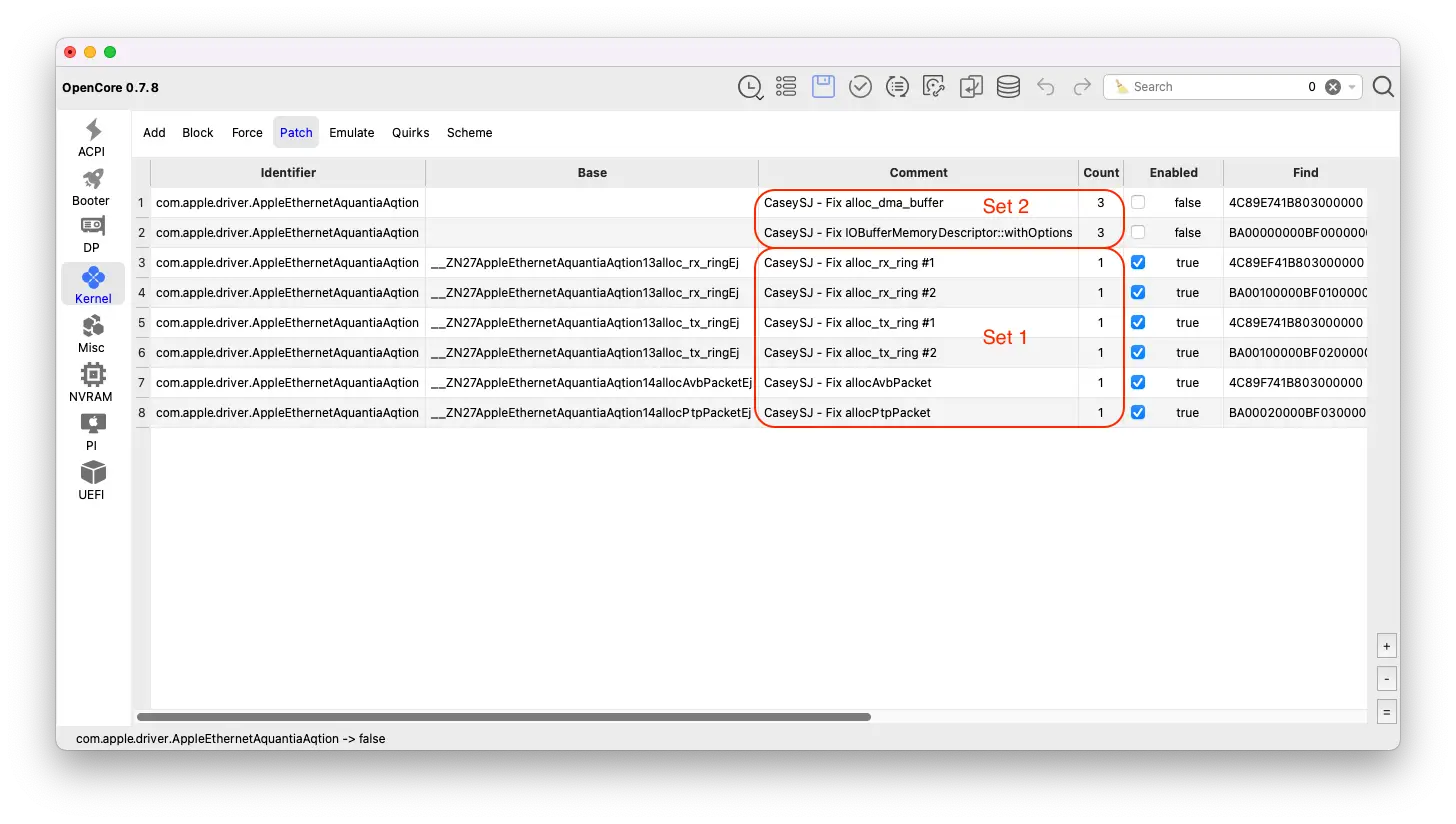
Task: Open the Booter rocket section
Action: tap(92, 187)
